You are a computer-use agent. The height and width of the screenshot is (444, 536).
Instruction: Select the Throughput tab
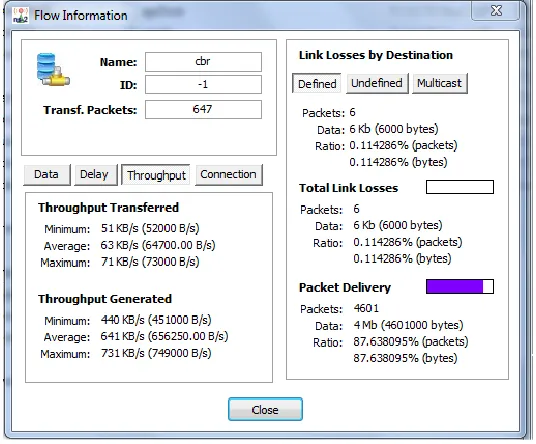156,175
